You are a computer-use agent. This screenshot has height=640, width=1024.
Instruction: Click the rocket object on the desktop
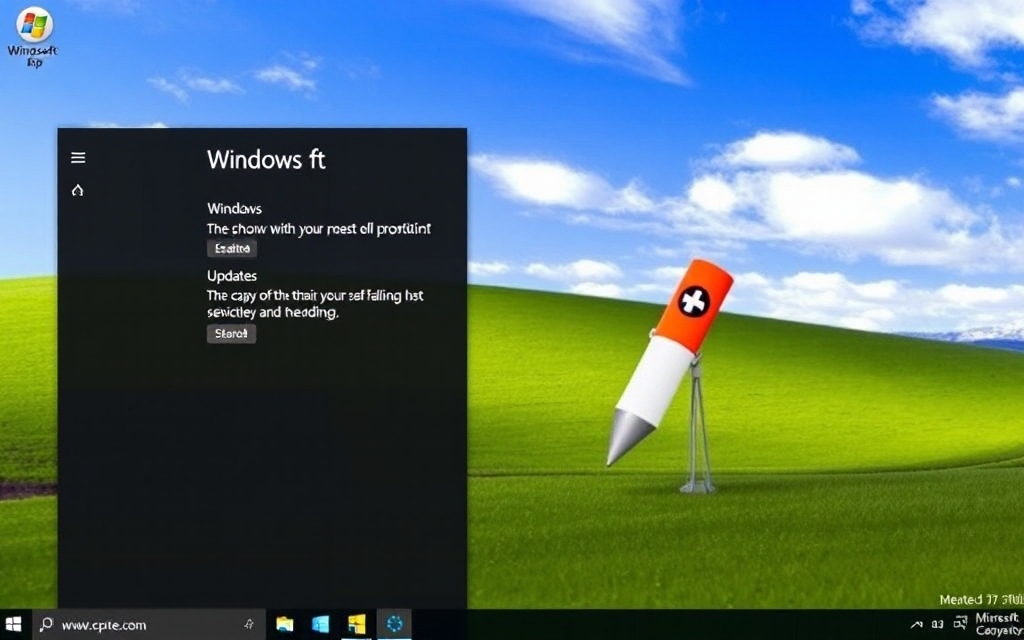(x=670, y=361)
